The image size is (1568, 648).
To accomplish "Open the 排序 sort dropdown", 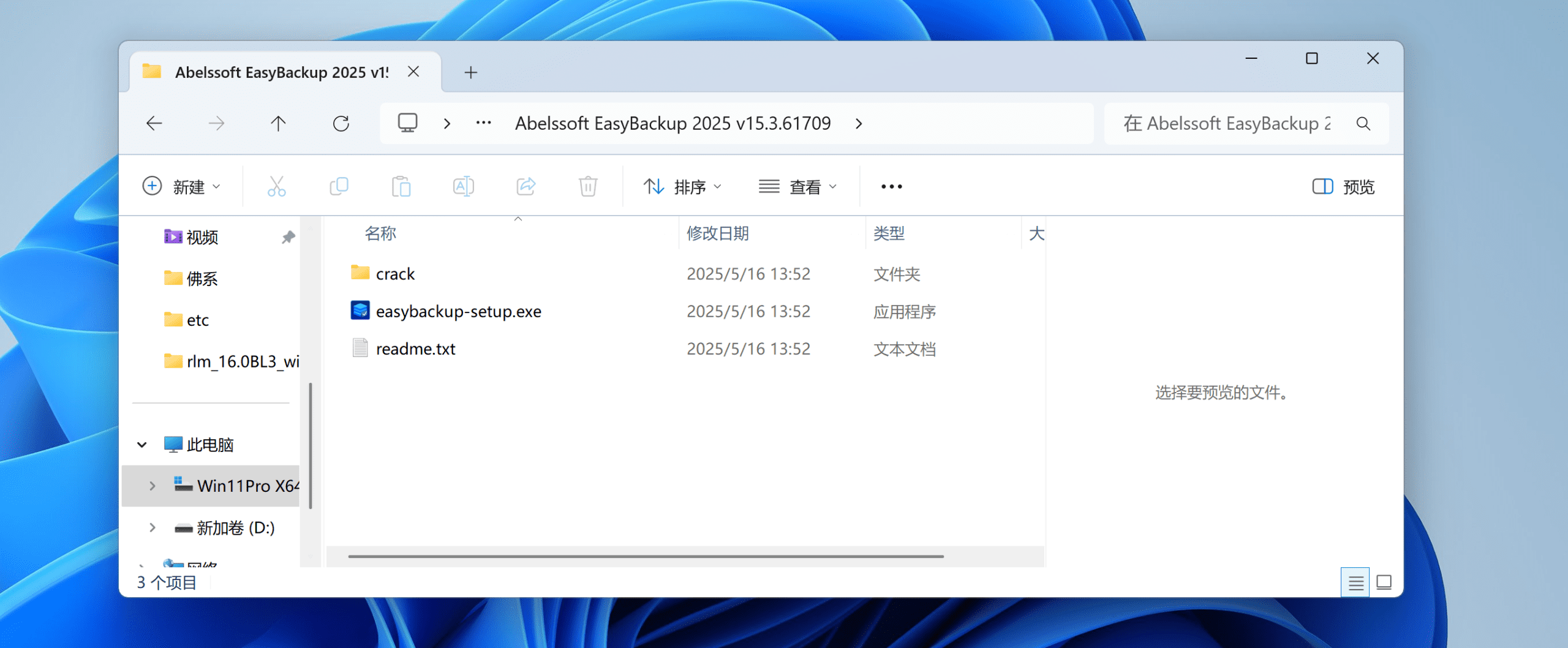I will 682,187.
